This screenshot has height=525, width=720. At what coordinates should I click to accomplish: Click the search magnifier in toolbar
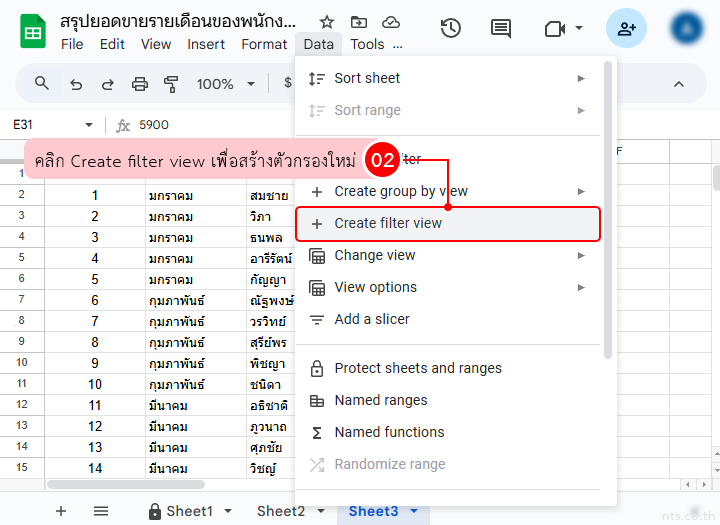[x=42, y=84]
